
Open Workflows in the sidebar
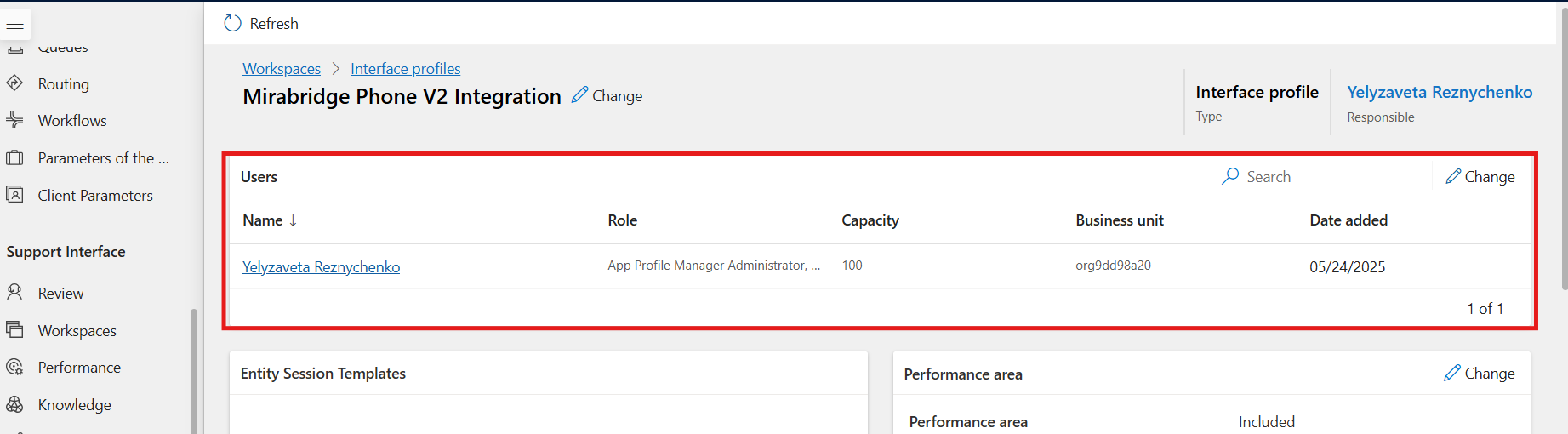coord(72,121)
